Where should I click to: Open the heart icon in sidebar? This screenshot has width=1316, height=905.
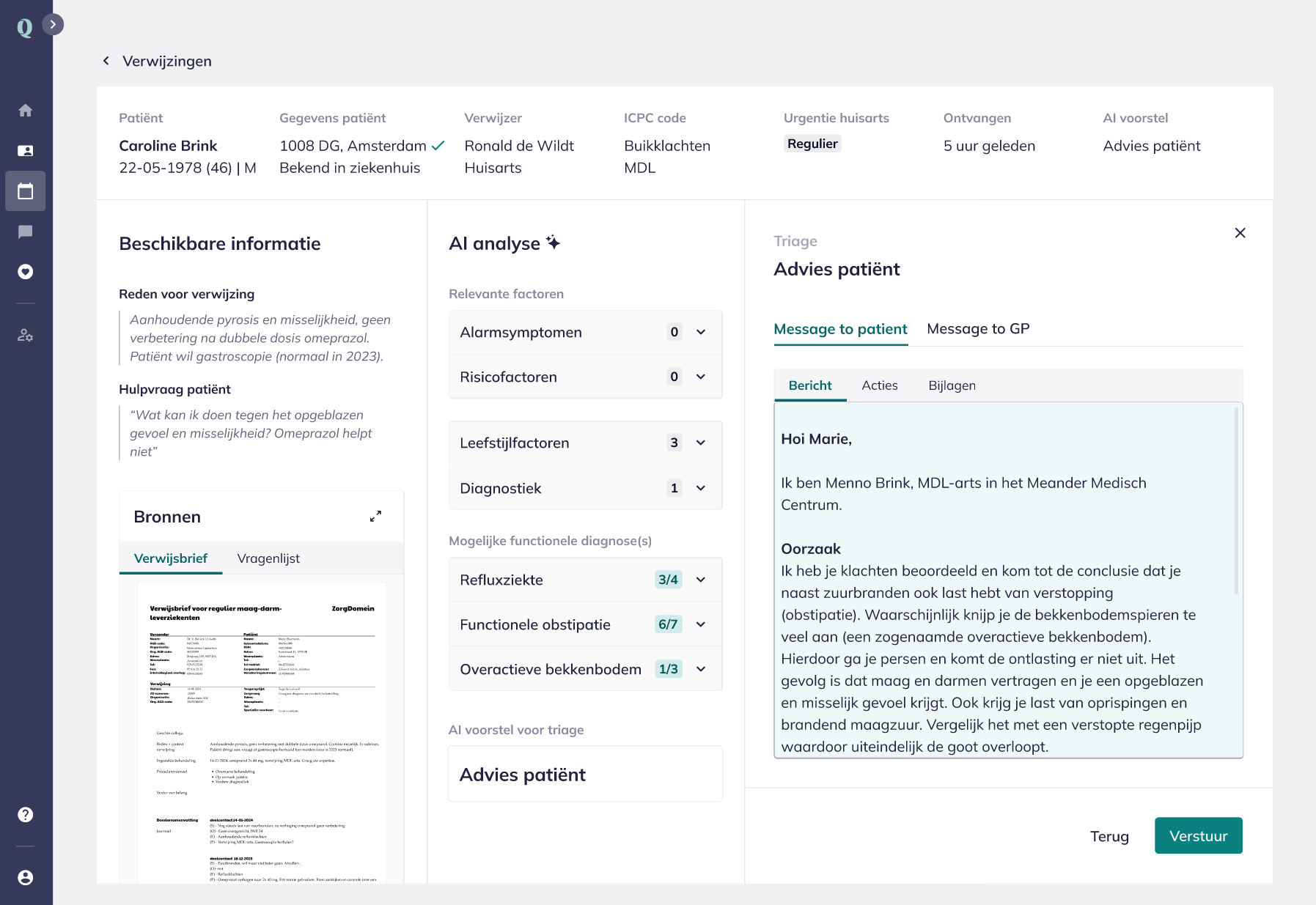click(26, 272)
